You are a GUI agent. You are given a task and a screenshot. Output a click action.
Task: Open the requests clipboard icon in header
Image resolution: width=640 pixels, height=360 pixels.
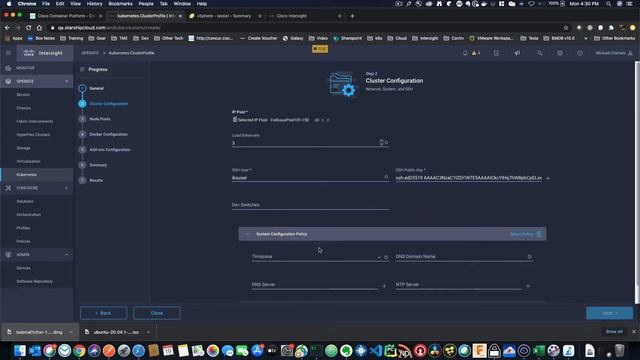[496, 53]
